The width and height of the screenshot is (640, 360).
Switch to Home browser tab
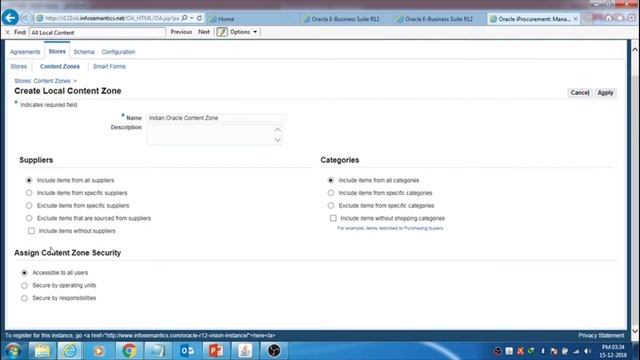pyautogui.click(x=253, y=19)
